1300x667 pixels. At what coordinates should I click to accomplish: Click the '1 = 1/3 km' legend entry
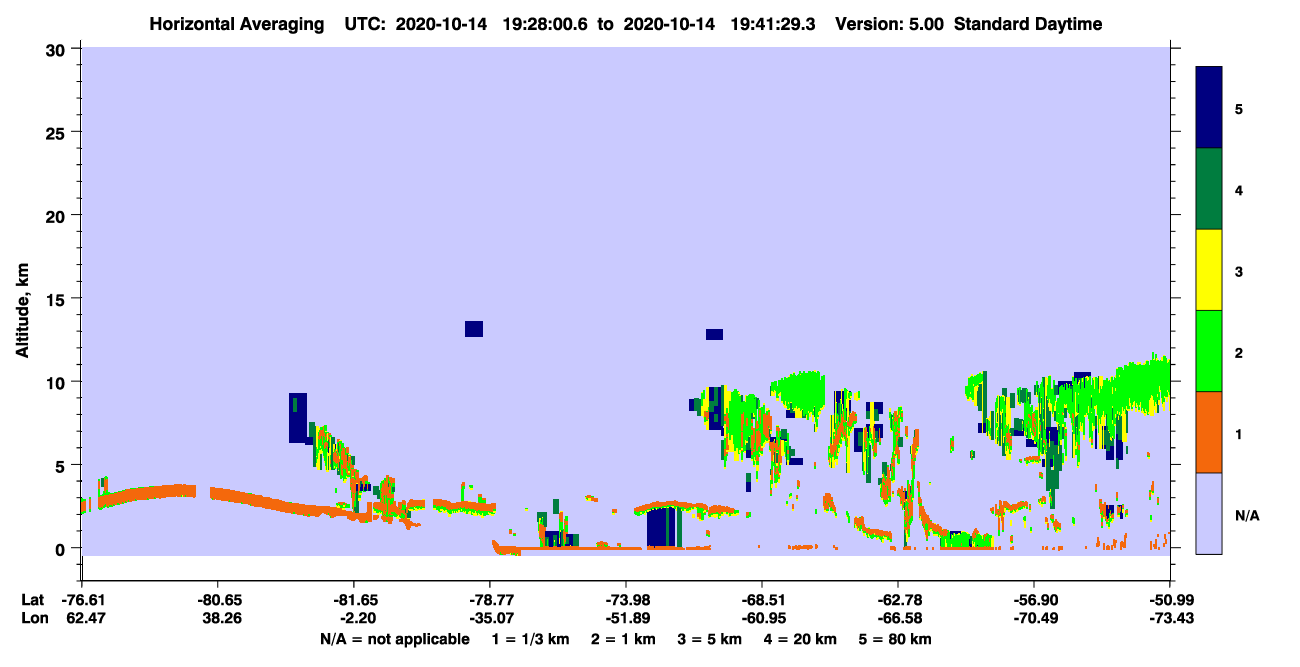[530, 639]
